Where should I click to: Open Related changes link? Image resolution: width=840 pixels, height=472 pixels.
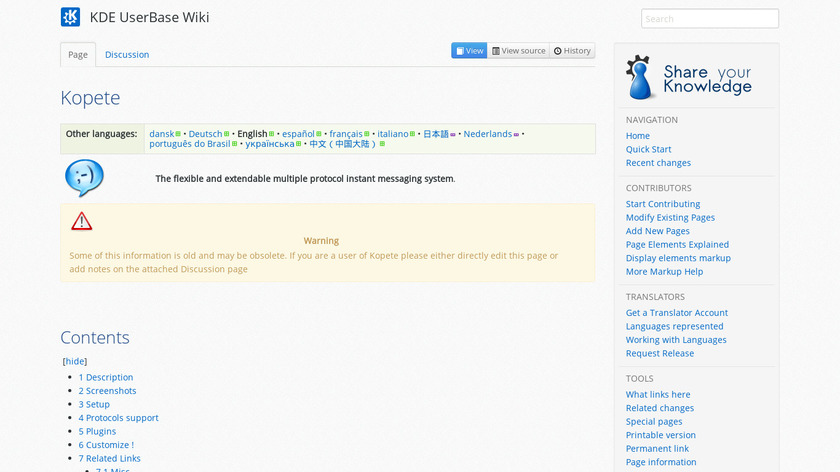(659, 408)
